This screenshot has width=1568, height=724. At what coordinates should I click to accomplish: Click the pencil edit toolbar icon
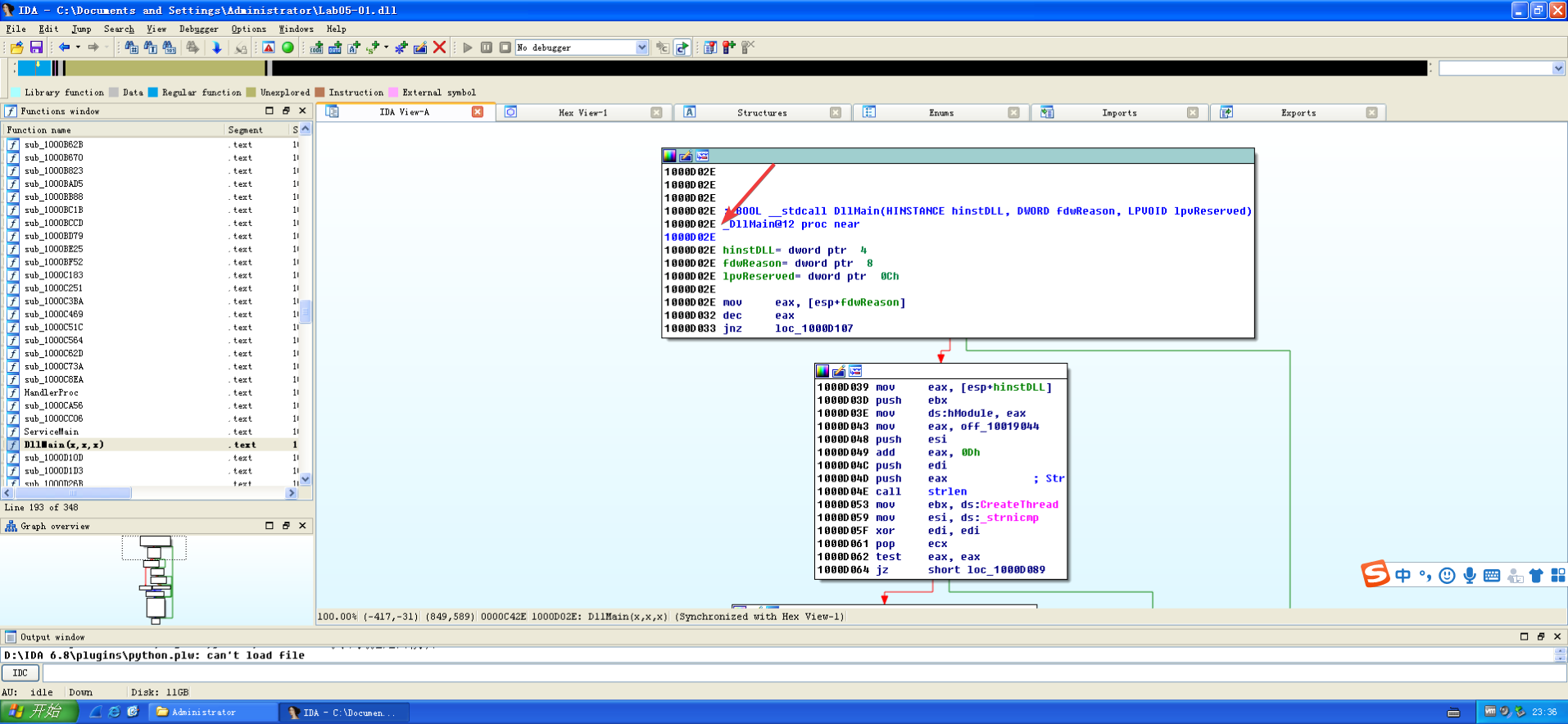pyautogui.click(x=420, y=48)
